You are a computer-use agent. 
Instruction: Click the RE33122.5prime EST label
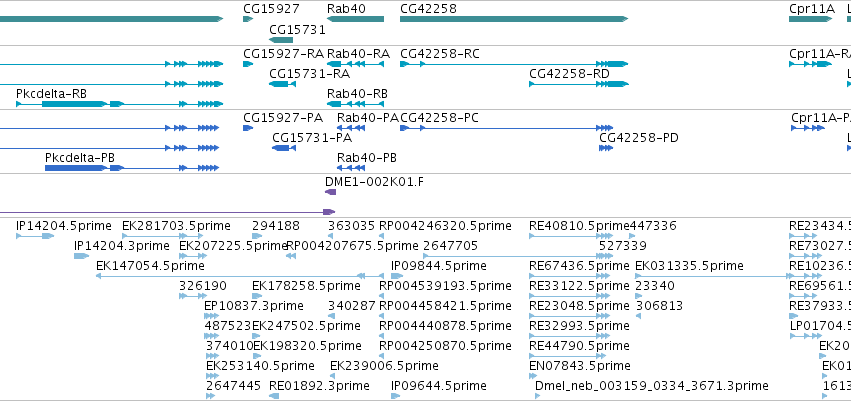pos(579,285)
